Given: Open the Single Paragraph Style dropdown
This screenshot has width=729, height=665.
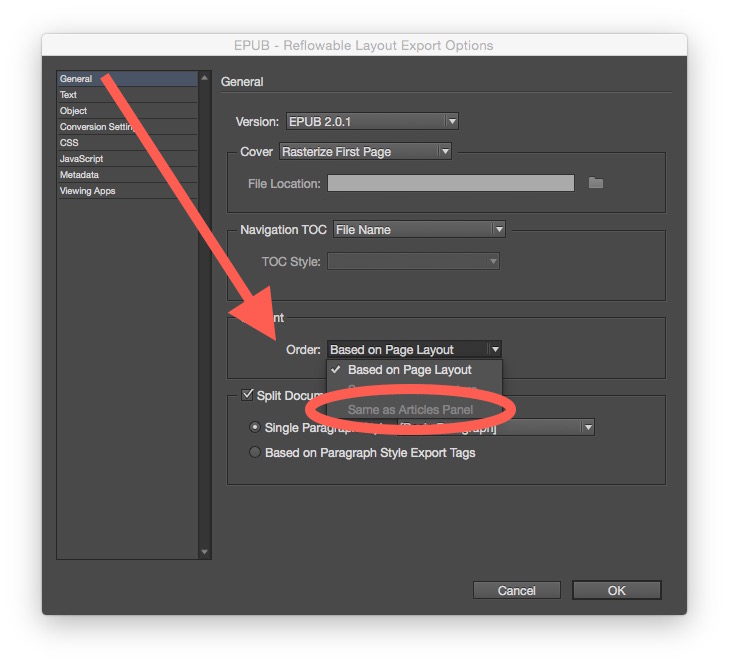Looking at the screenshot, I should pos(495,427).
